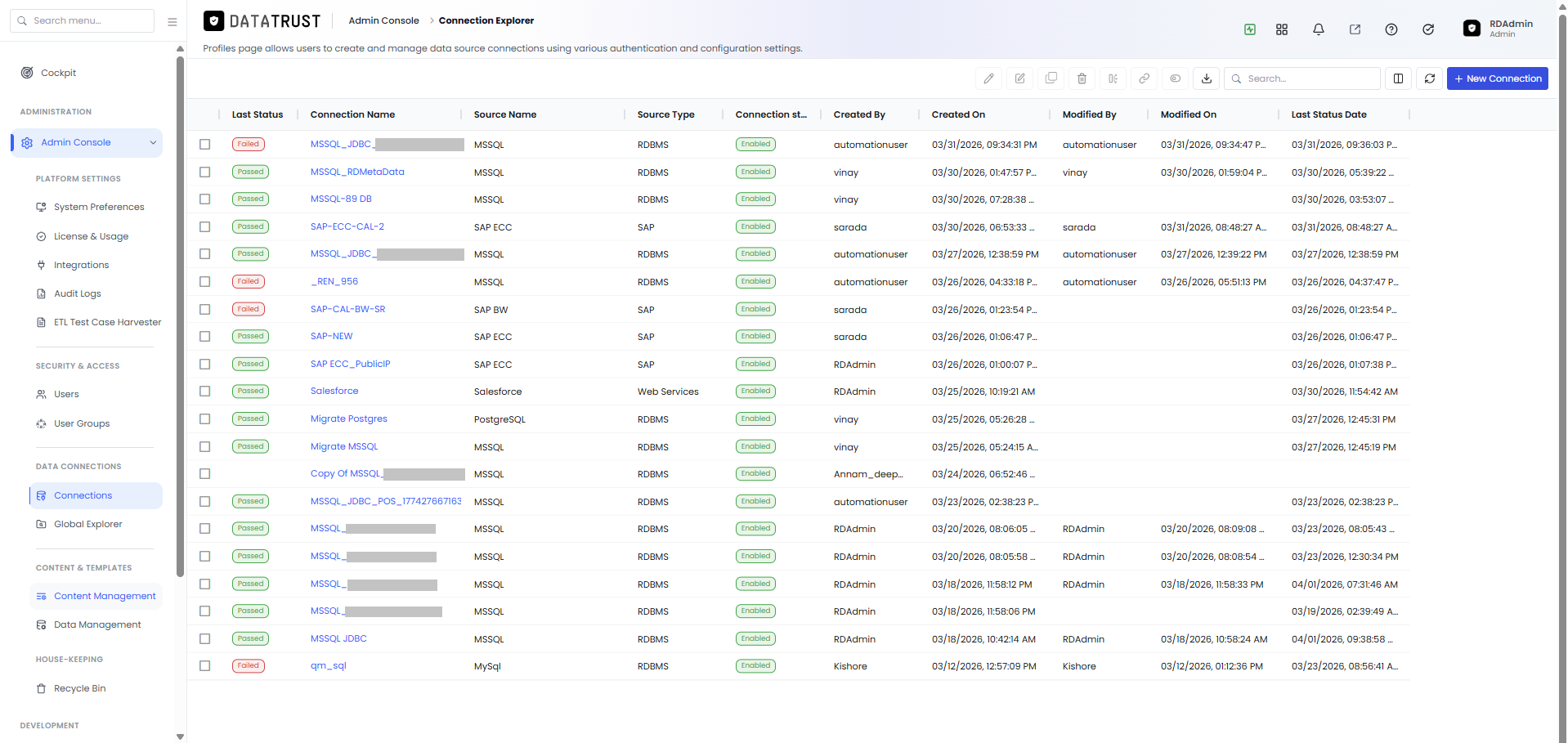Click the green plus box header icon
1568x743 pixels.
1249,29
